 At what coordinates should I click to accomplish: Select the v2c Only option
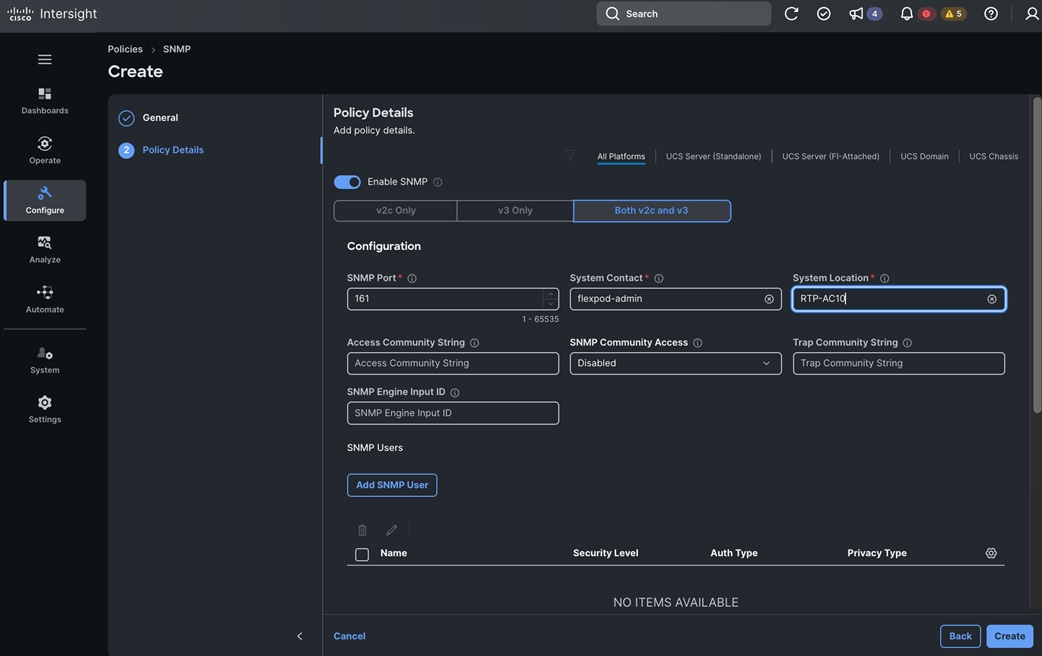click(x=395, y=211)
